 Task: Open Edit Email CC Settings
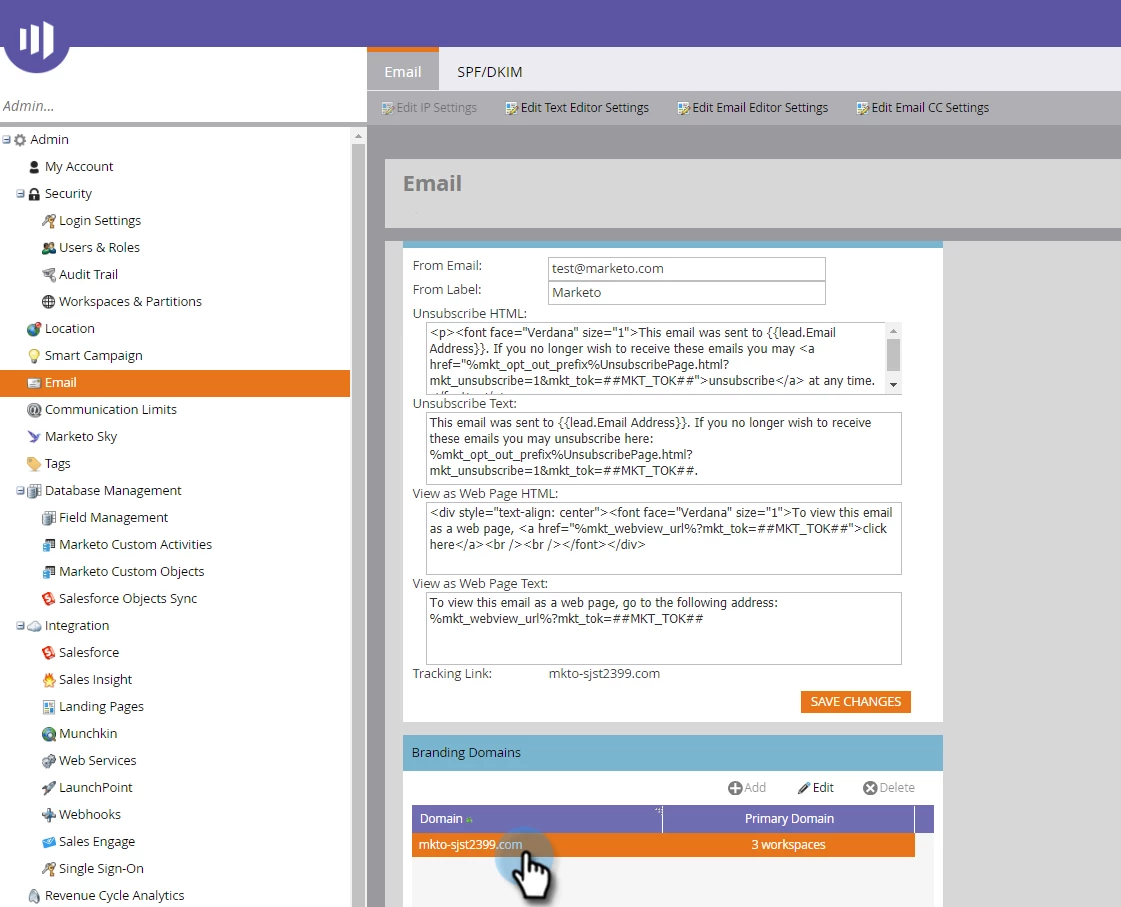pos(922,108)
